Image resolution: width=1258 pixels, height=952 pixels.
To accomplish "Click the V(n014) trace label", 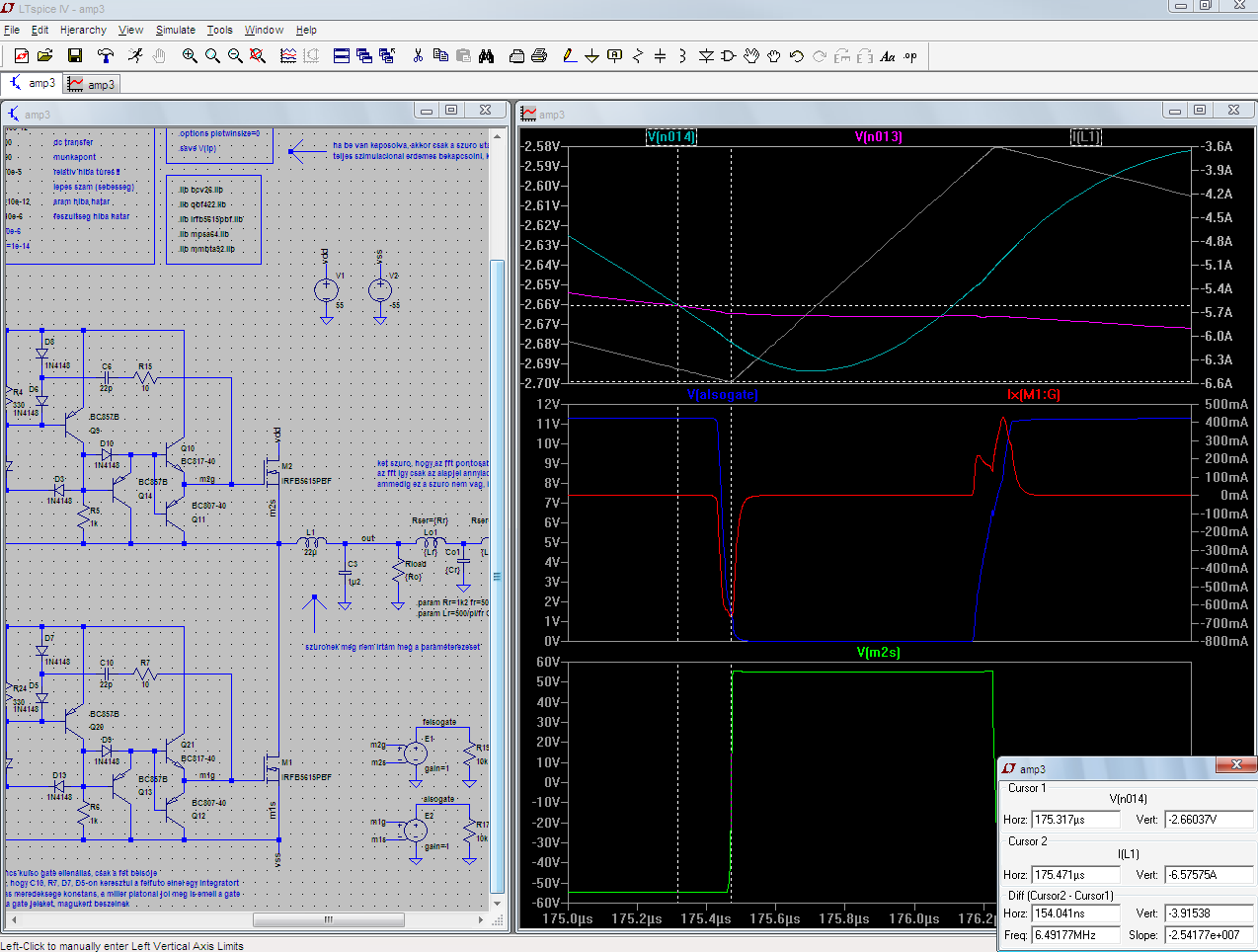I will (671, 137).
